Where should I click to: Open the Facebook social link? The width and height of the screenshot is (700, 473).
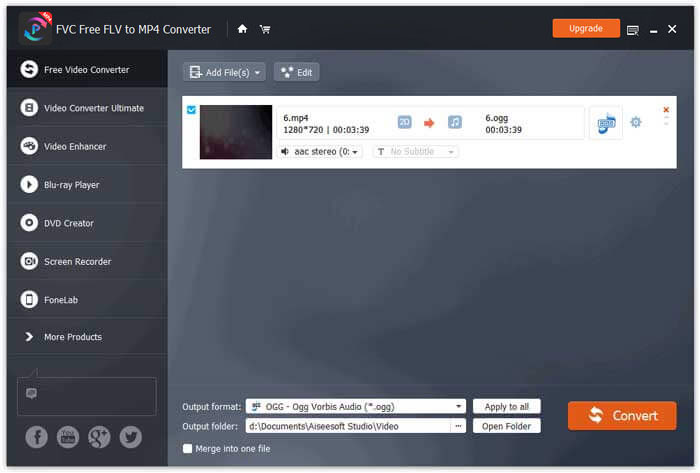tap(37, 437)
